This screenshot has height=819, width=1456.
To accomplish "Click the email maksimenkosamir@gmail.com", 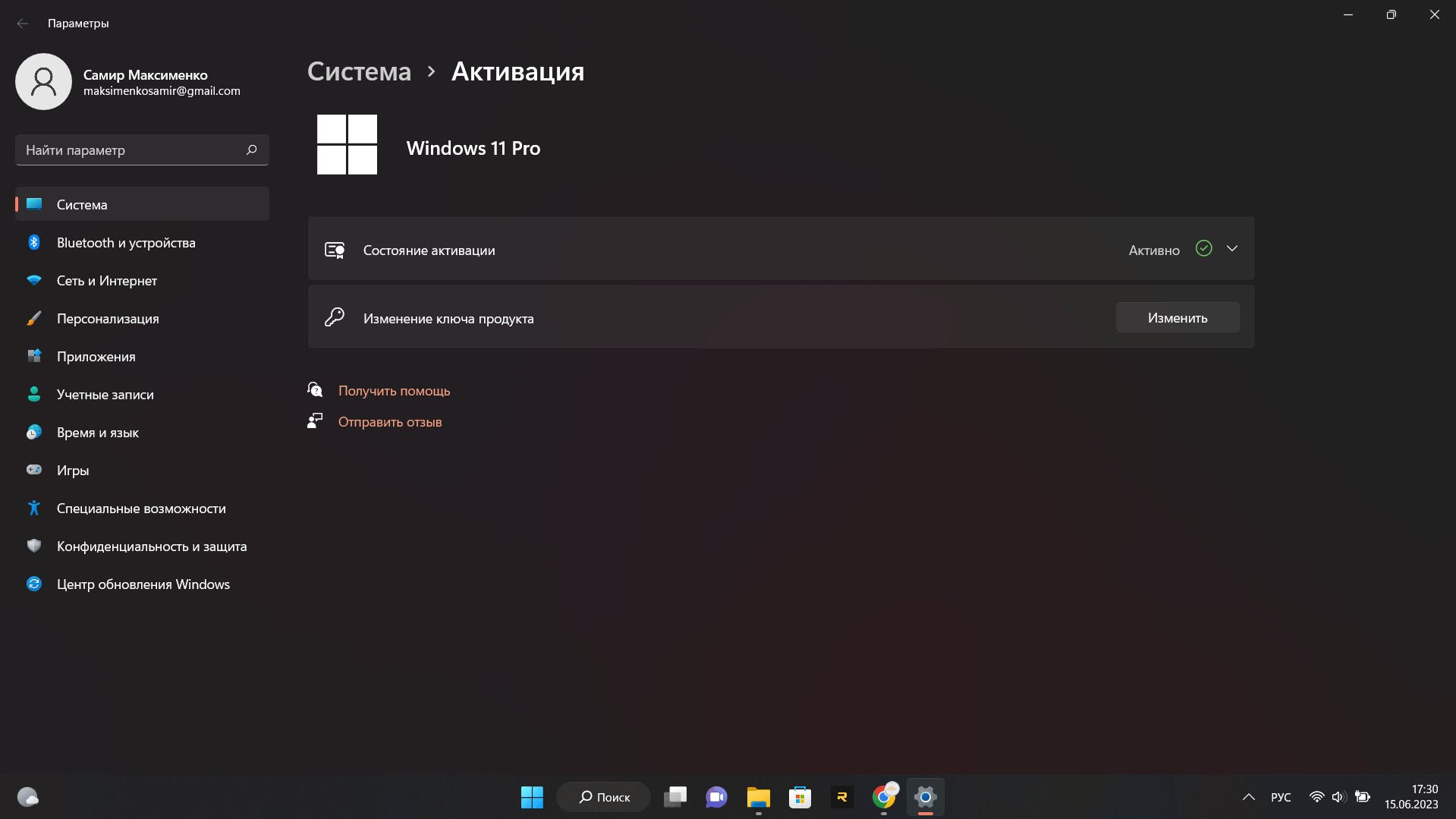I will (x=162, y=91).
